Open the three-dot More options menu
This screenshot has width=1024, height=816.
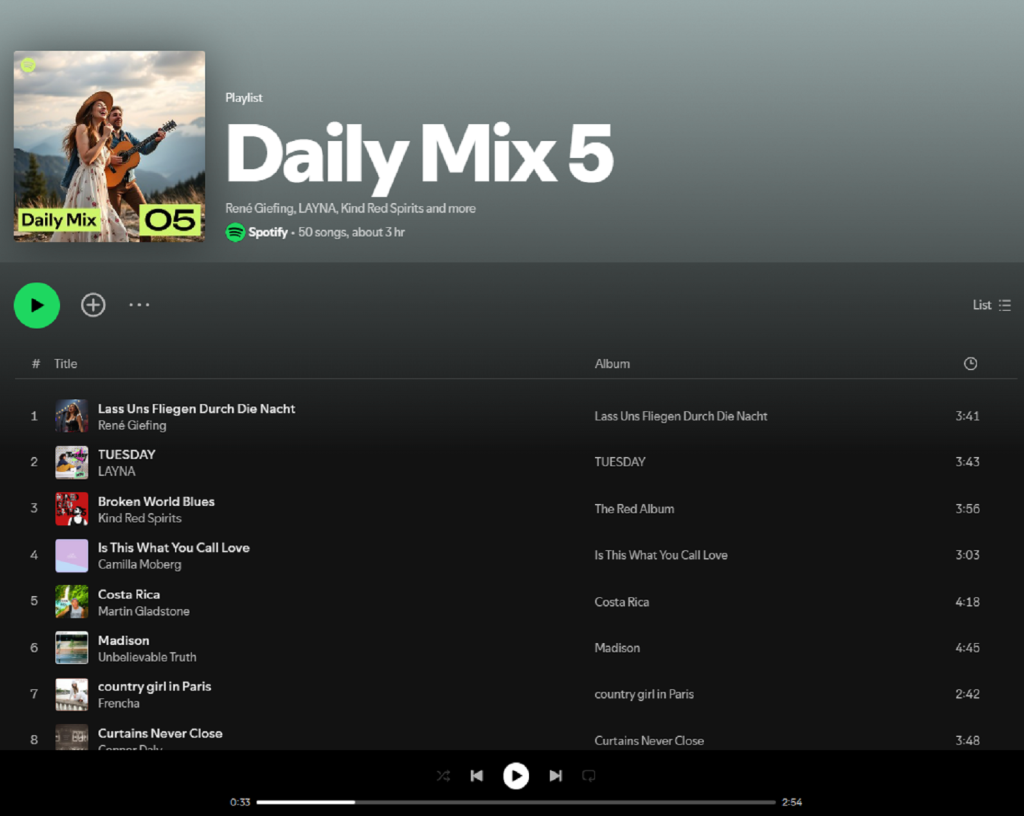pyautogui.click(x=139, y=305)
